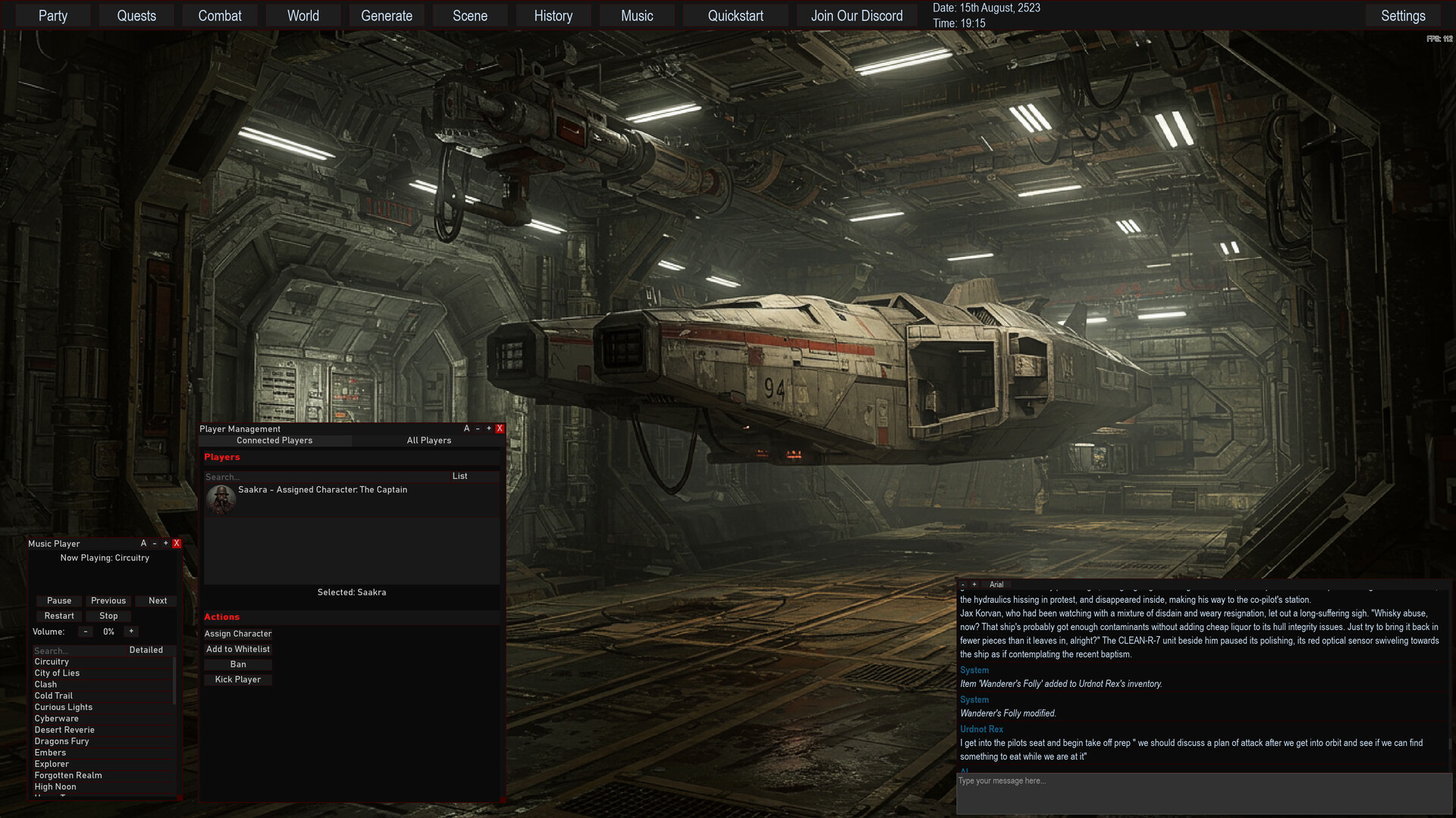Toggle List view in the Players panel
This screenshot has width=1456, height=818.
460,476
